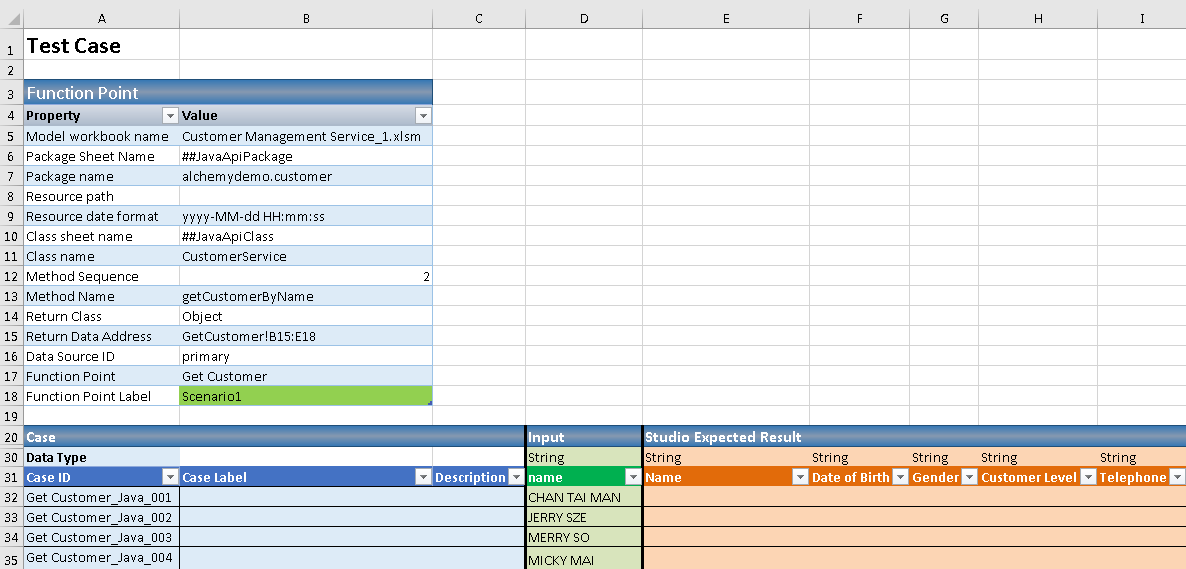Select column D header

point(584,19)
